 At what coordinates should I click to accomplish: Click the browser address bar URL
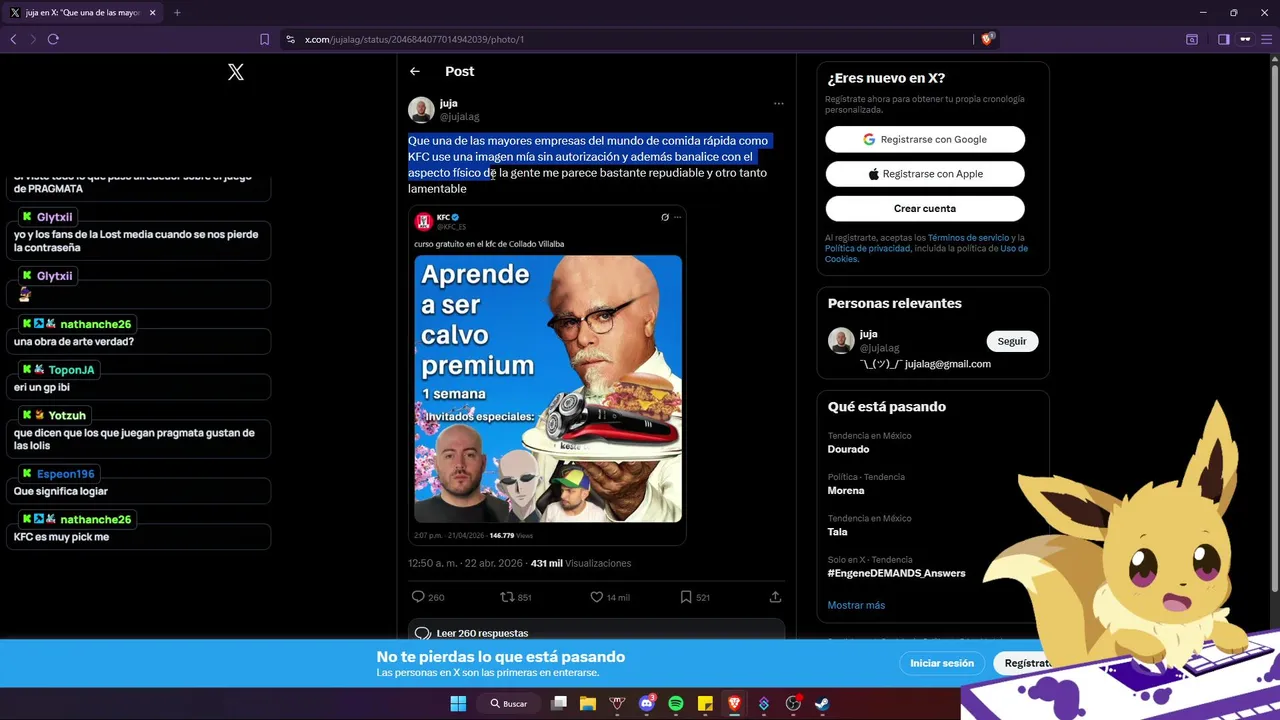(x=414, y=39)
